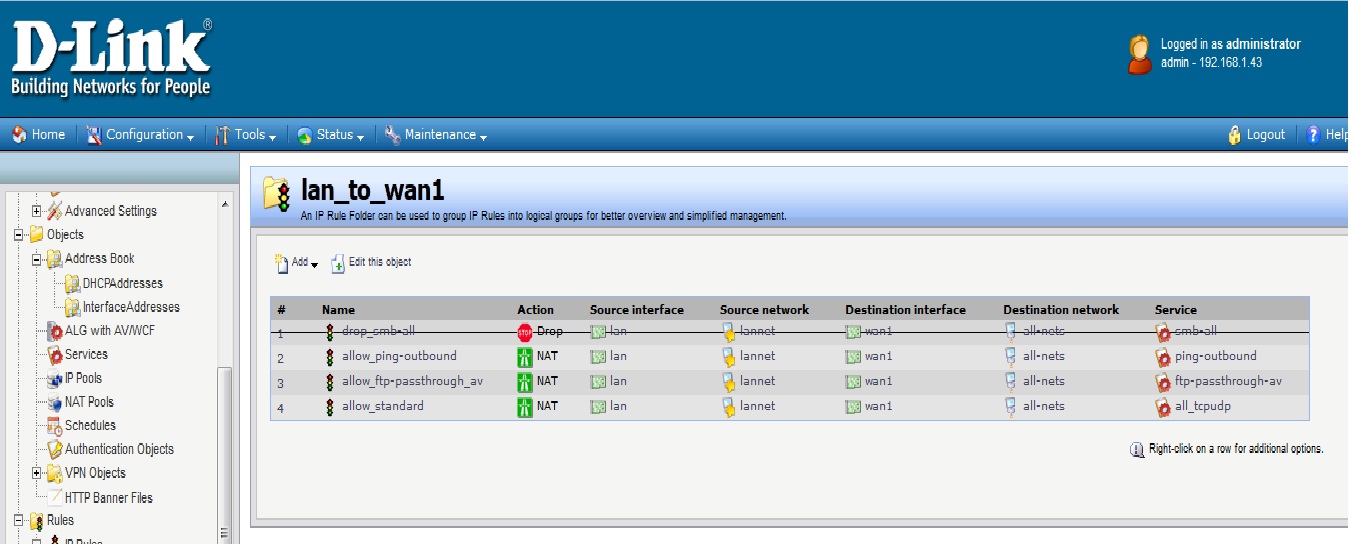The width and height of the screenshot is (1356, 544).
Task: Click the Edit this object icon
Action: [338, 263]
